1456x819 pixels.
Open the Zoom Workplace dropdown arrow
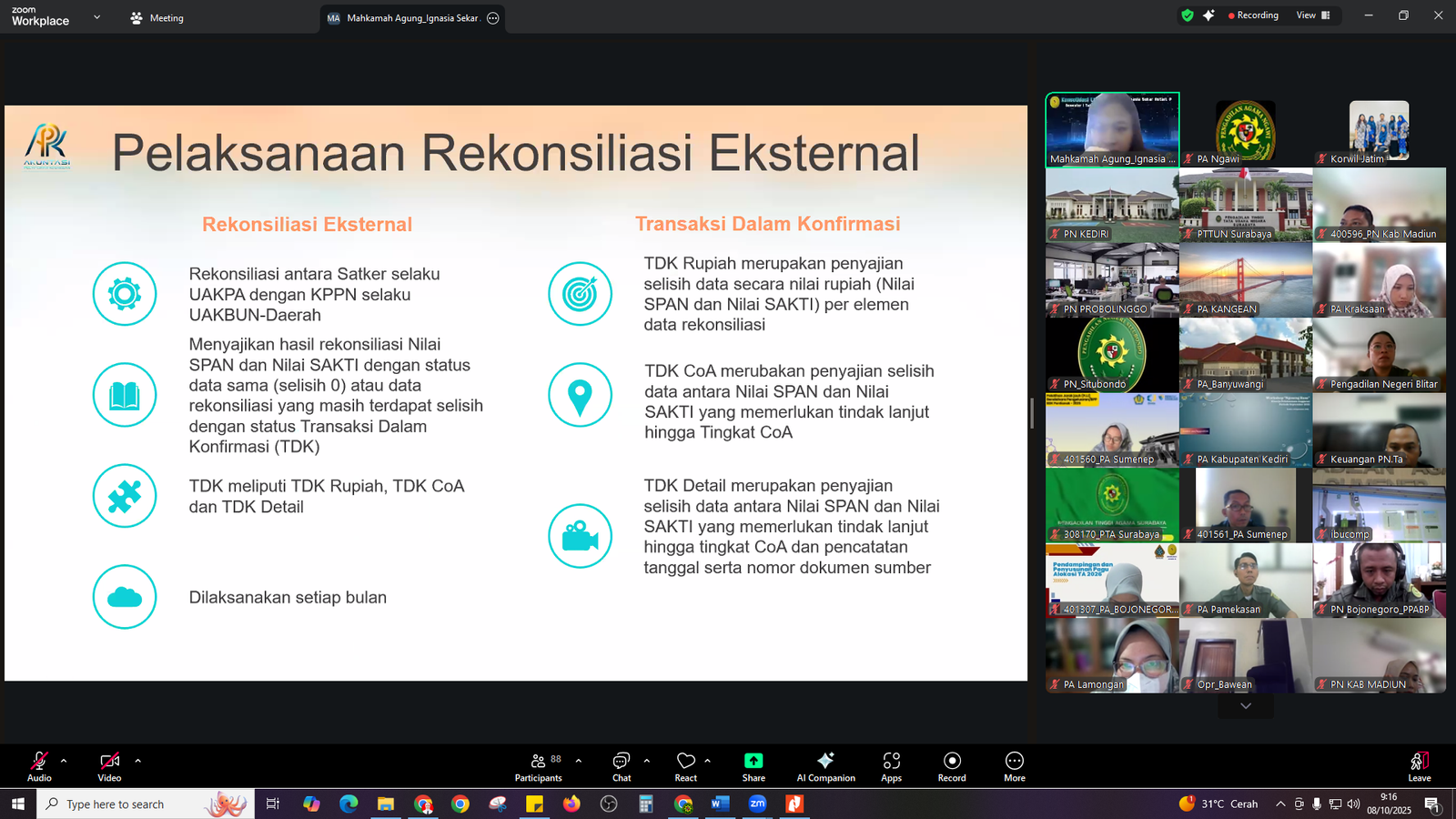(x=96, y=17)
